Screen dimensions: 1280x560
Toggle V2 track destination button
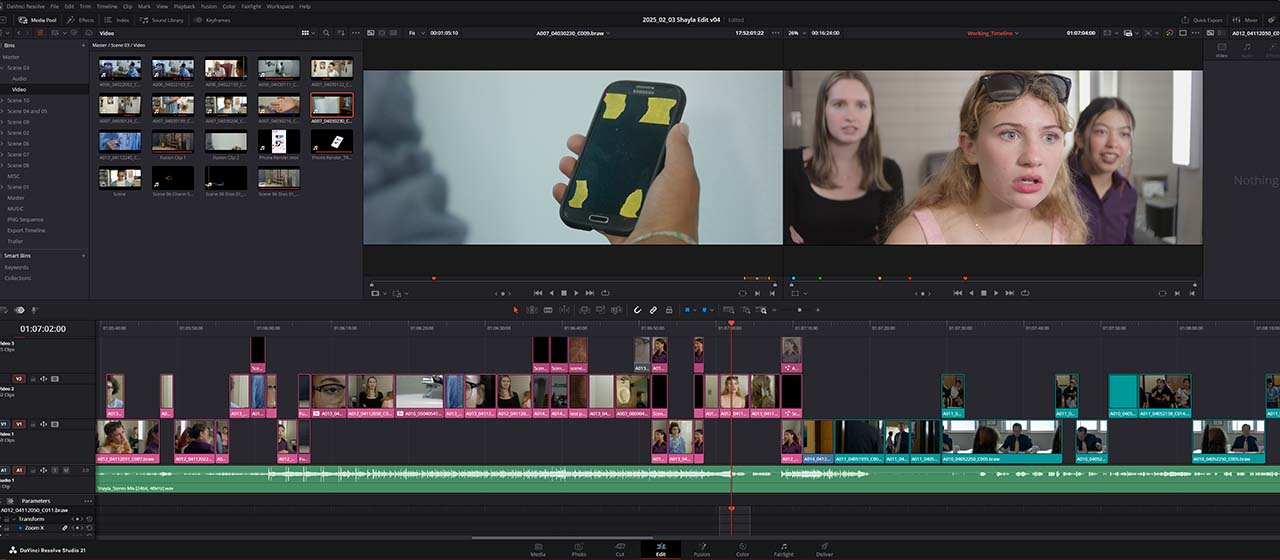17,379
